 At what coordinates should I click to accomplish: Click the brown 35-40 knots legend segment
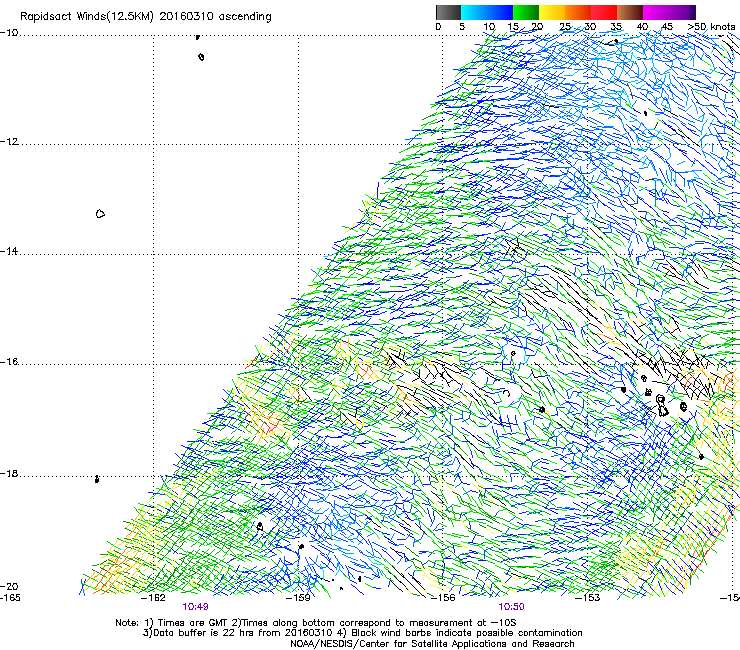point(630,12)
